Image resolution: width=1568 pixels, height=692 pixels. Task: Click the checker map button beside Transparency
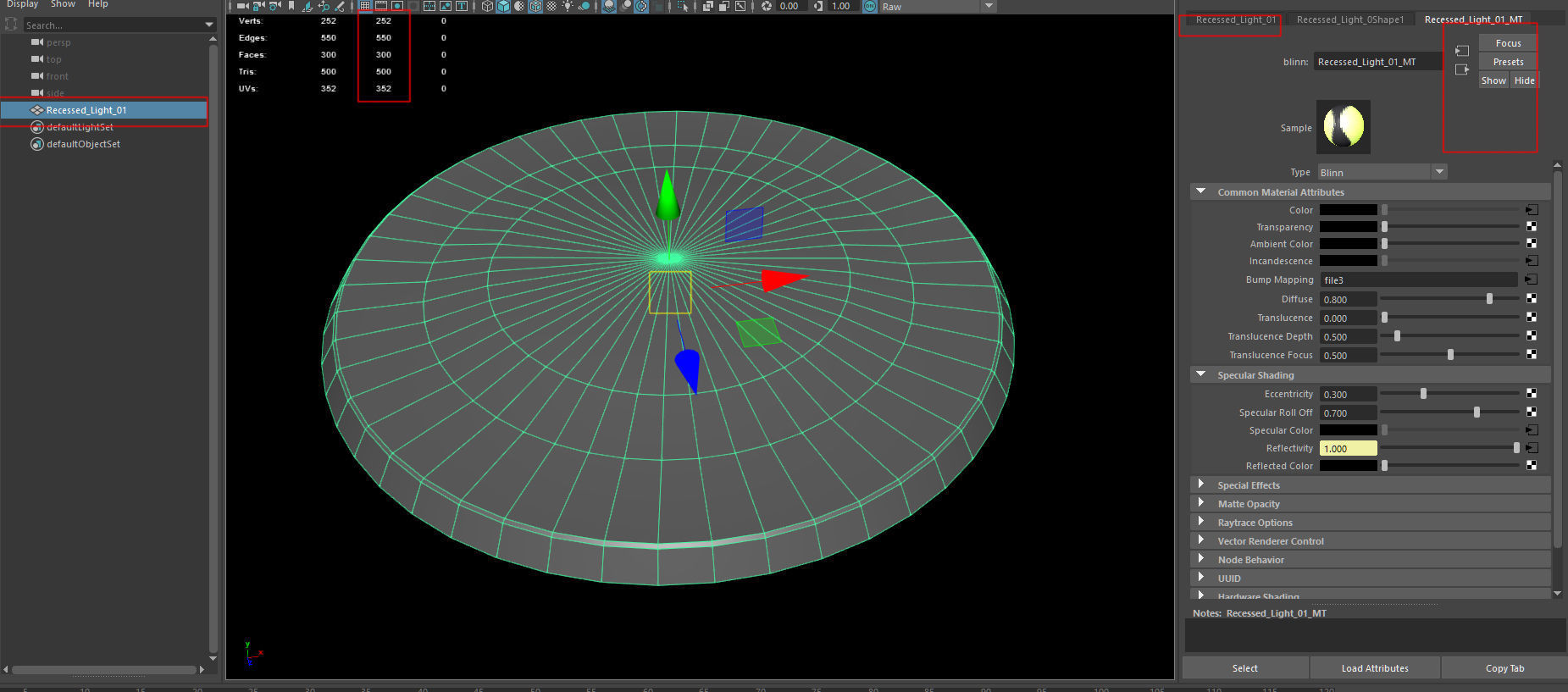[x=1532, y=226]
